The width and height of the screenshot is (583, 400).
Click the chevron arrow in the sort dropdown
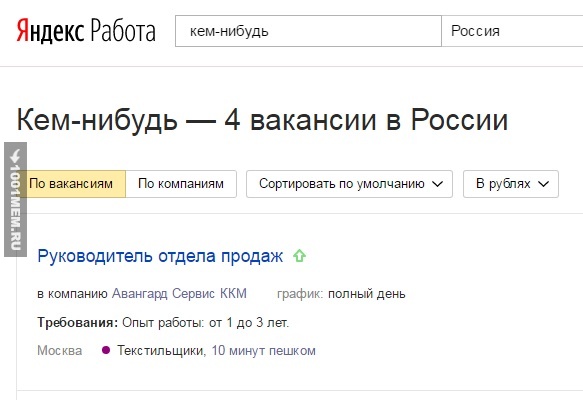tap(438, 184)
